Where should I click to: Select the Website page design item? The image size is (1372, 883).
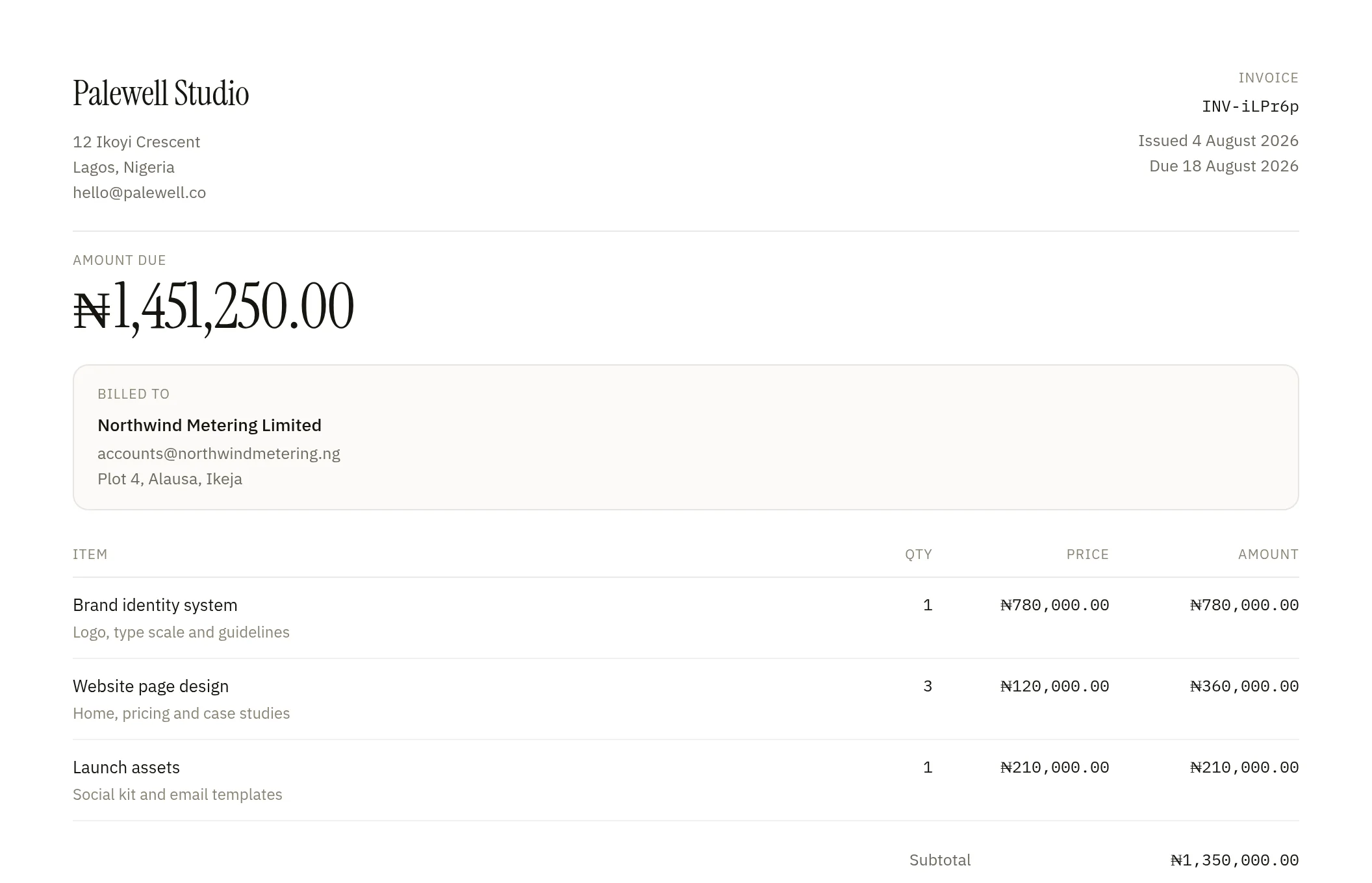(x=151, y=686)
